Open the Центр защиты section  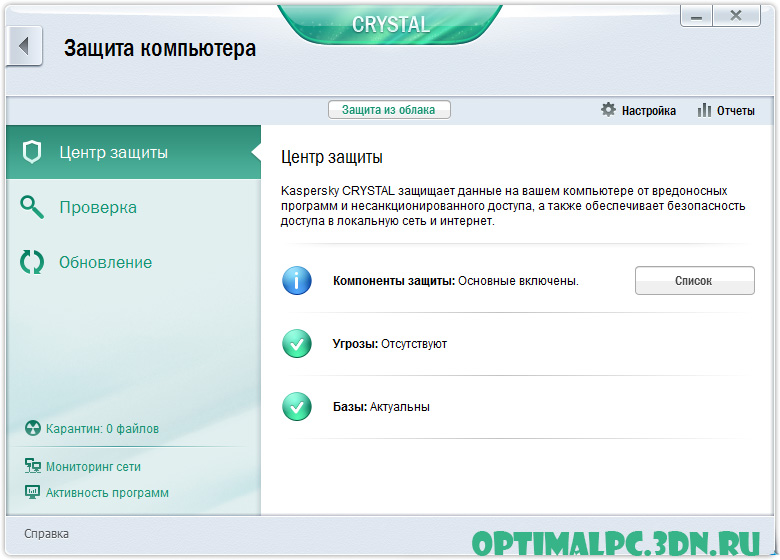133,152
